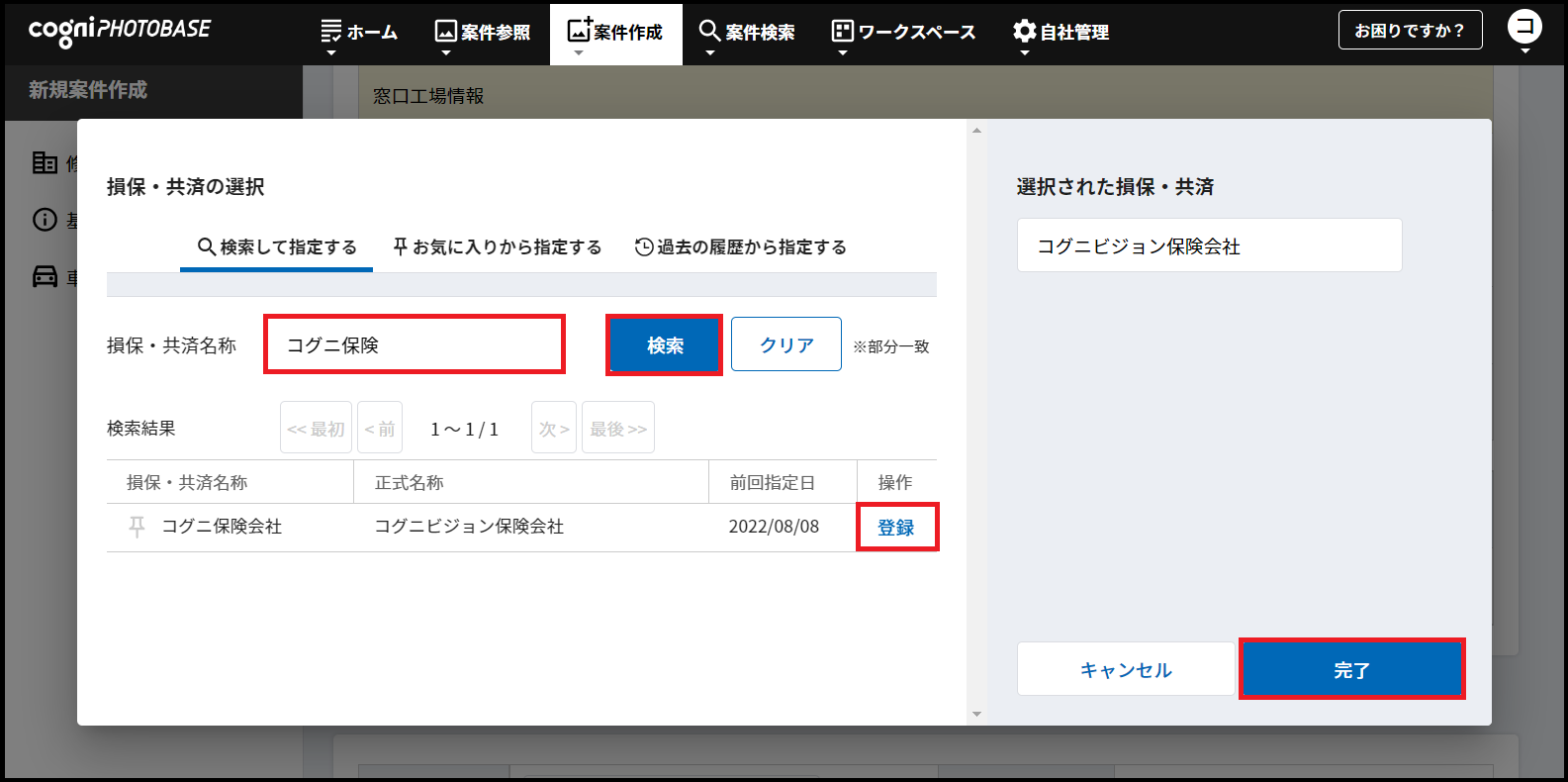Expand the dropdown arrow under ワークスペース
Image resolution: width=1568 pixels, height=782 pixels.
click(842, 53)
